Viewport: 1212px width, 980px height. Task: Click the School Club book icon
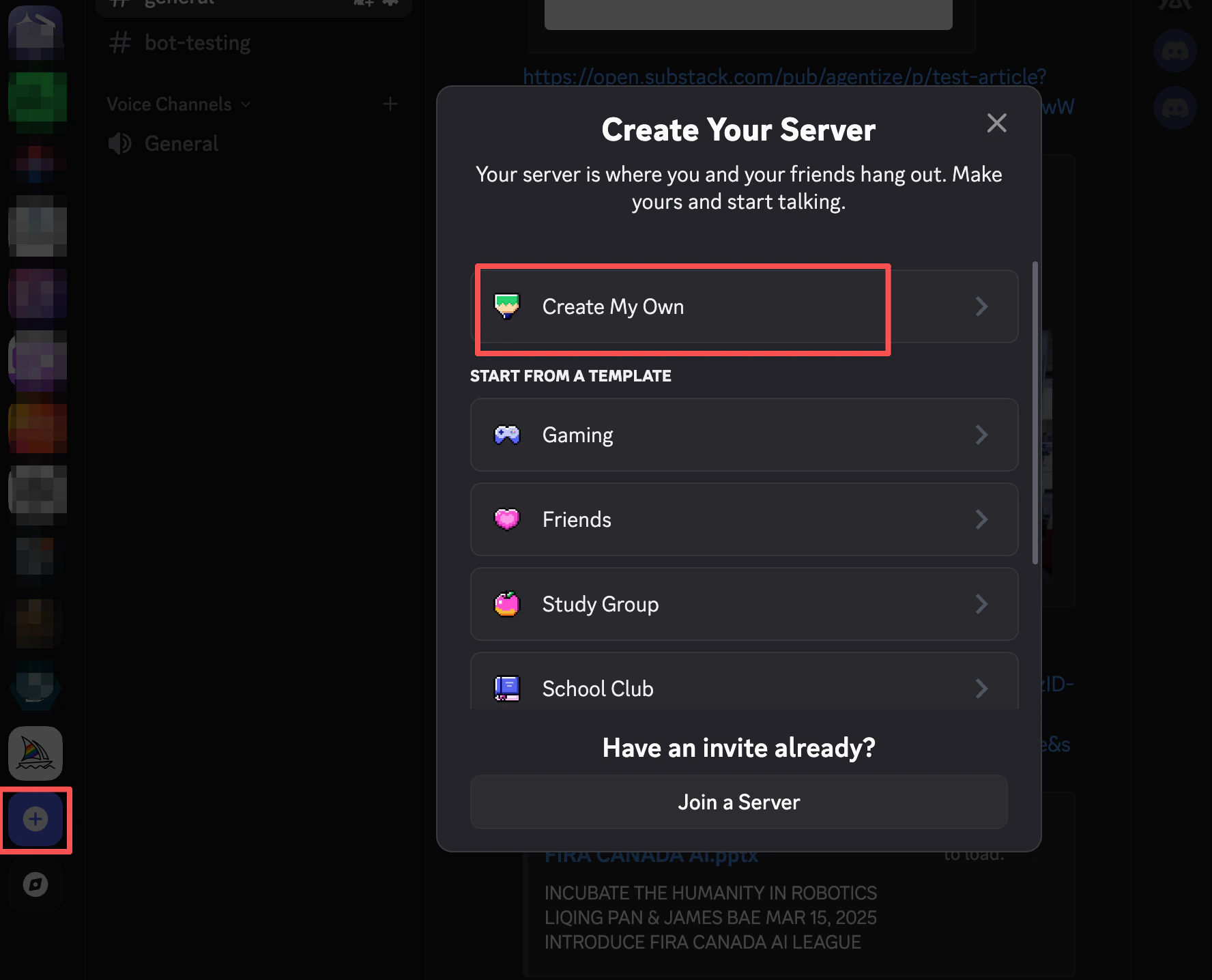(x=507, y=689)
